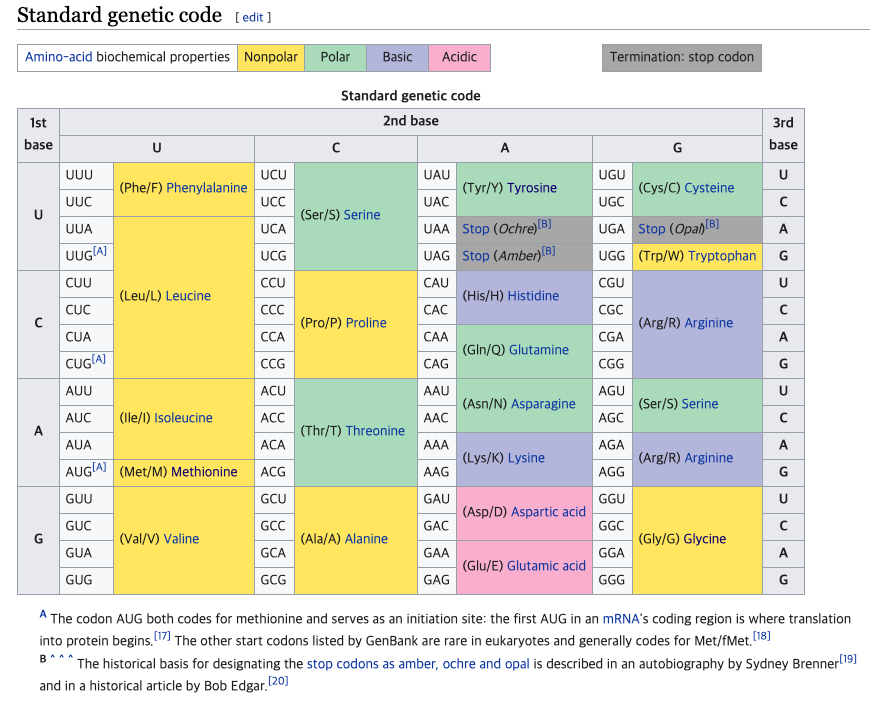Open citation reference [19] after Sydney Brenner
The height and width of the screenshot is (706, 870).
(848, 658)
